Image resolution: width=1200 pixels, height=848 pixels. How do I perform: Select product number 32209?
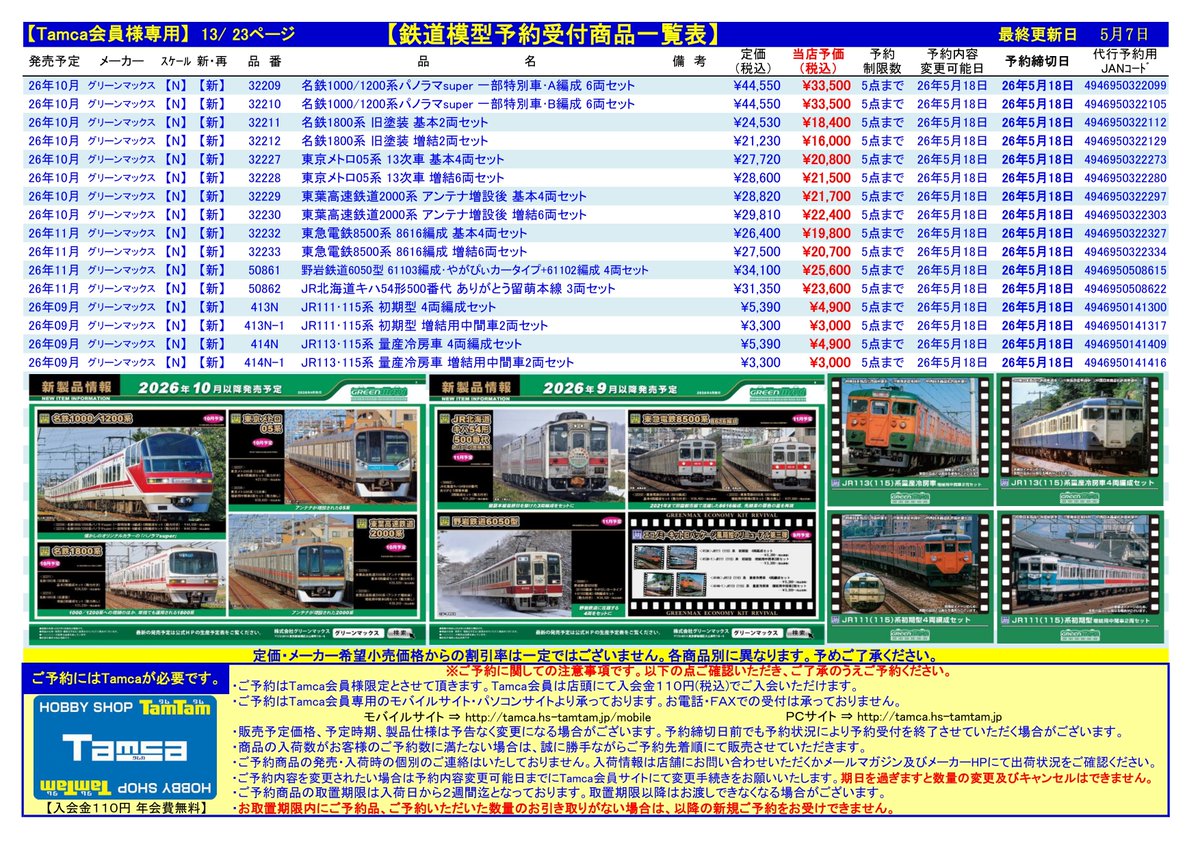point(264,85)
